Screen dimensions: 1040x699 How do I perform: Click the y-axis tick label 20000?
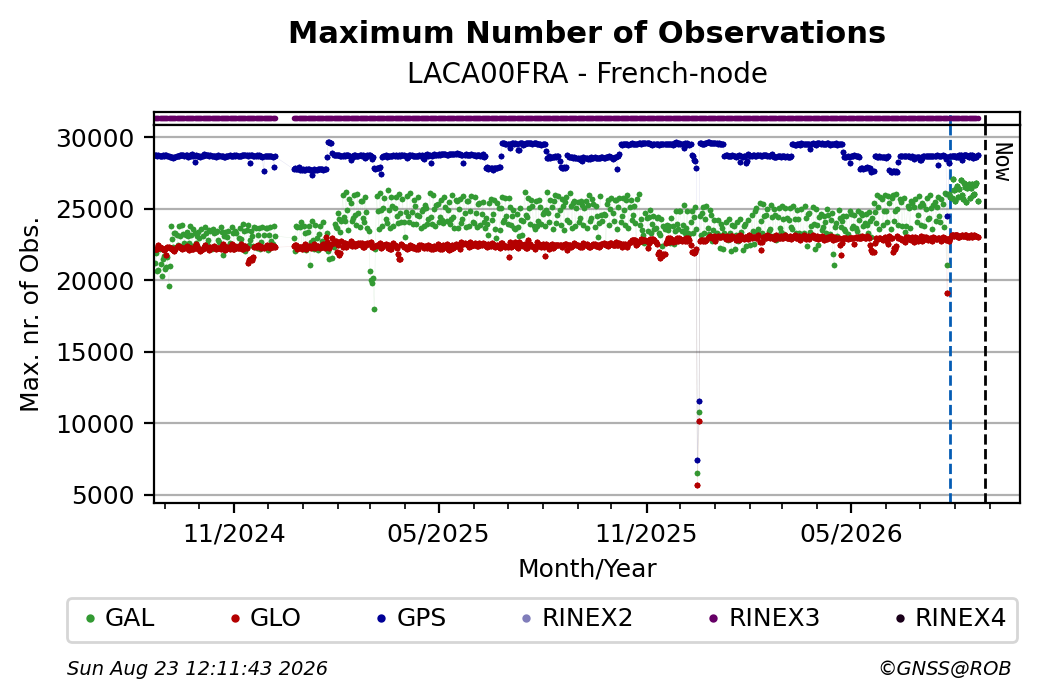[96, 281]
